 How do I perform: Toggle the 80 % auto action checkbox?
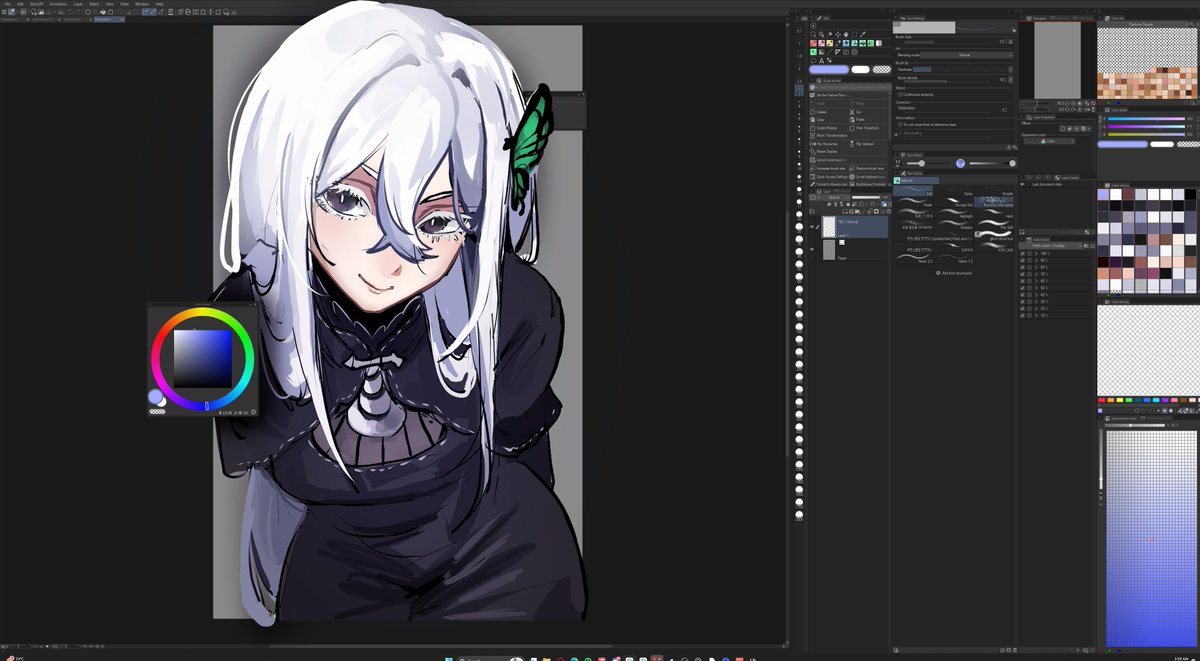[1022, 267]
